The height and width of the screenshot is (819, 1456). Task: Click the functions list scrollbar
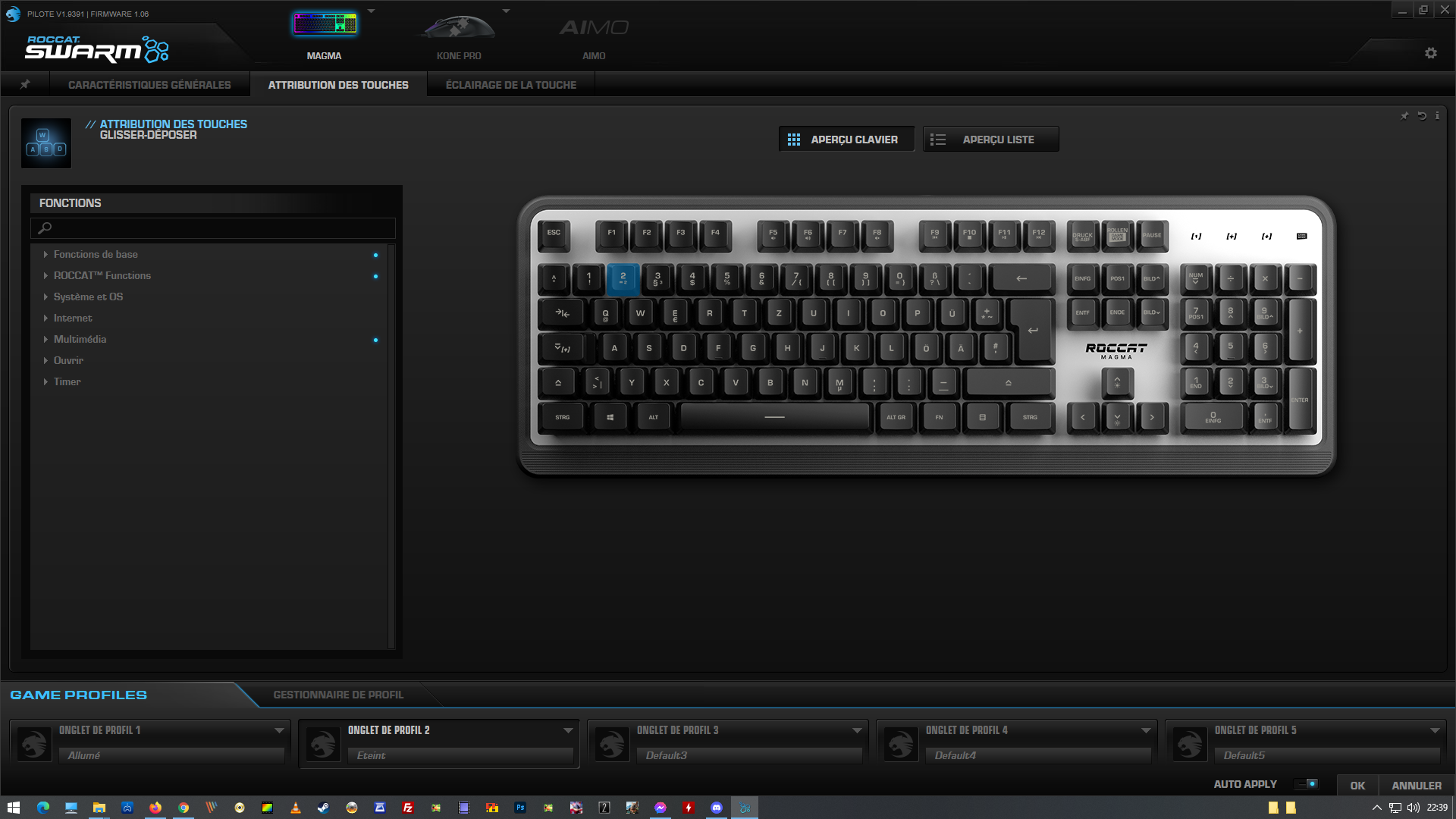coord(391,446)
